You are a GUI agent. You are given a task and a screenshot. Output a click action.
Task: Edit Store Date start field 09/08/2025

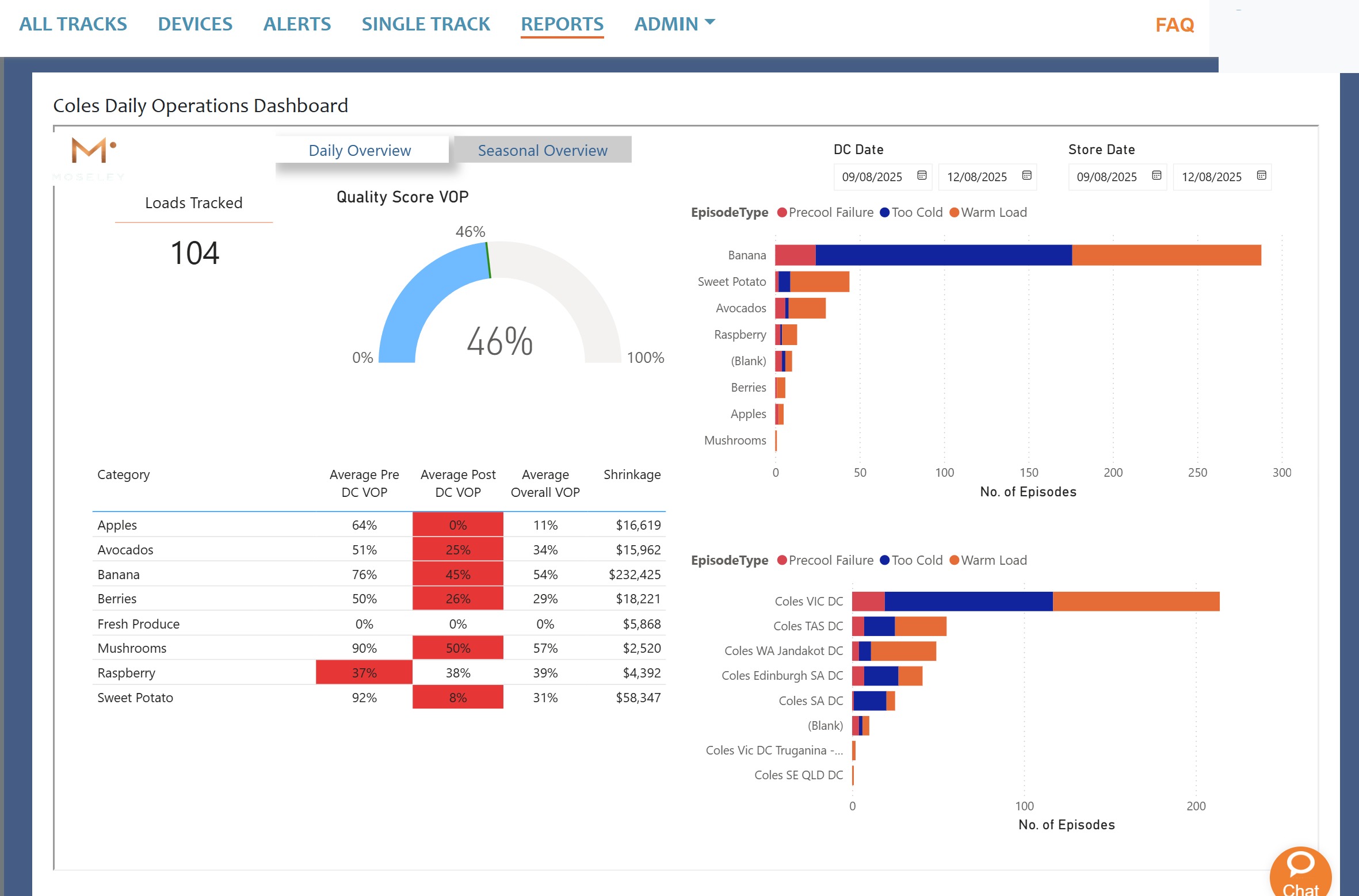pyautogui.click(x=1107, y=177)
